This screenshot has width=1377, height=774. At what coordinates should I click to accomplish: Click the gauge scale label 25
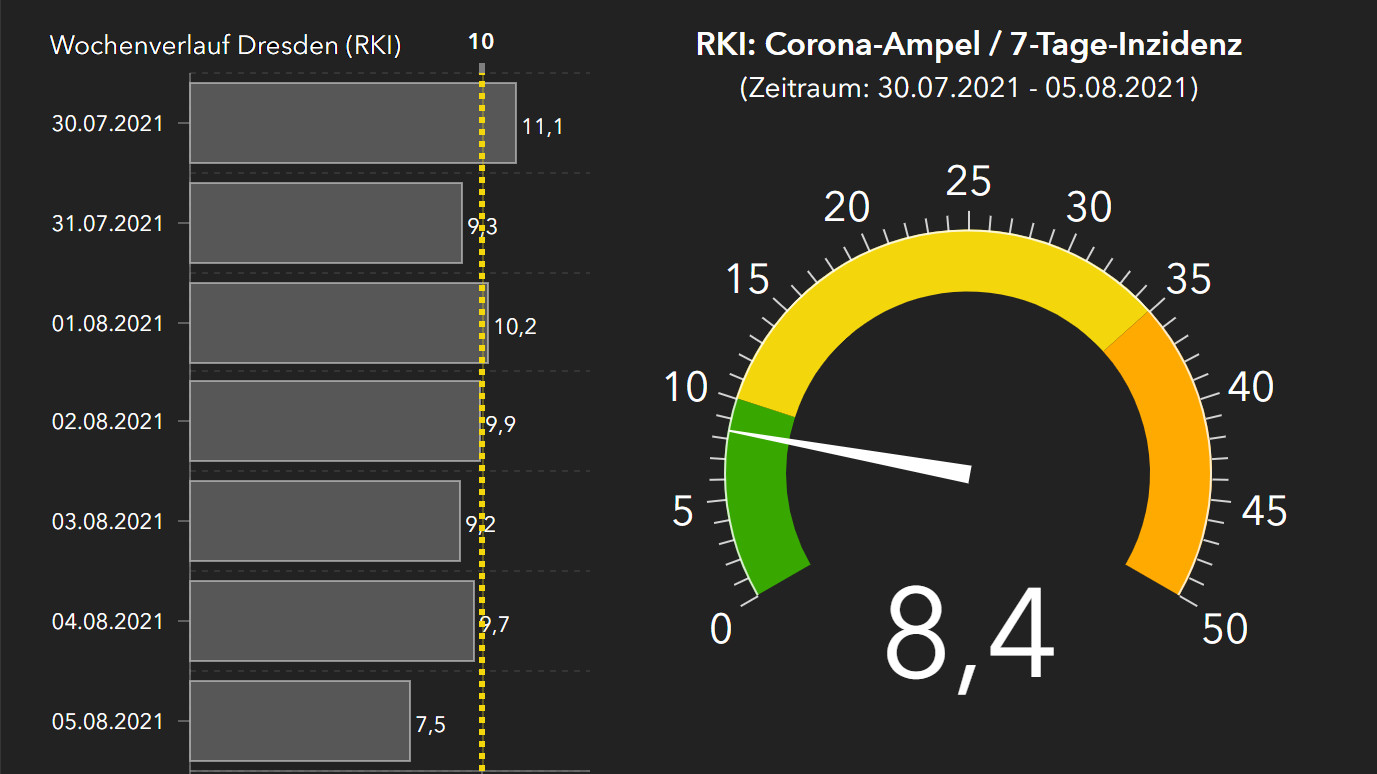[968, 181]
